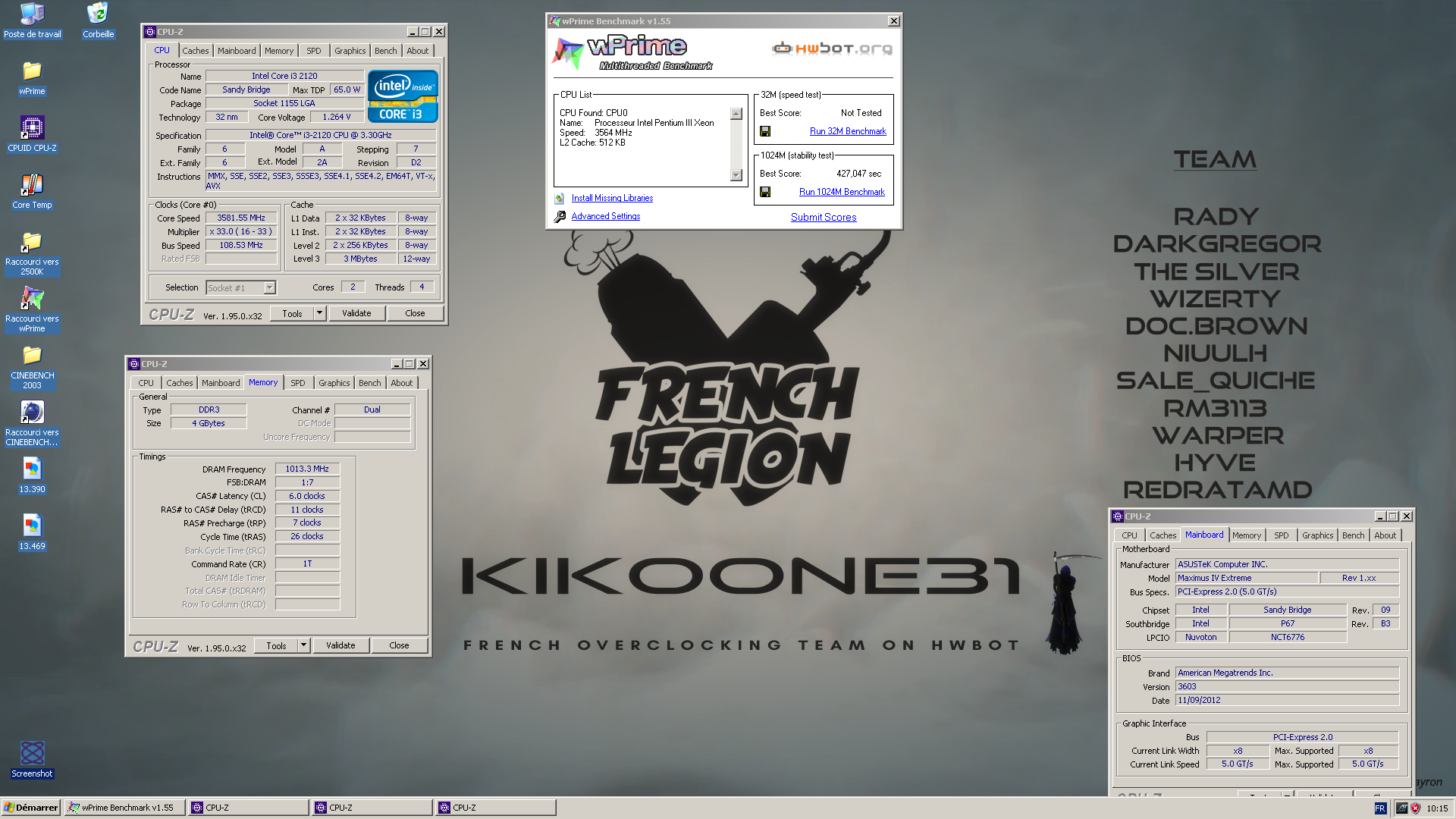Screen dimensions: 1456x819
Task: Click Validate button in top CPU-Z window
Action: coord(356,313)
